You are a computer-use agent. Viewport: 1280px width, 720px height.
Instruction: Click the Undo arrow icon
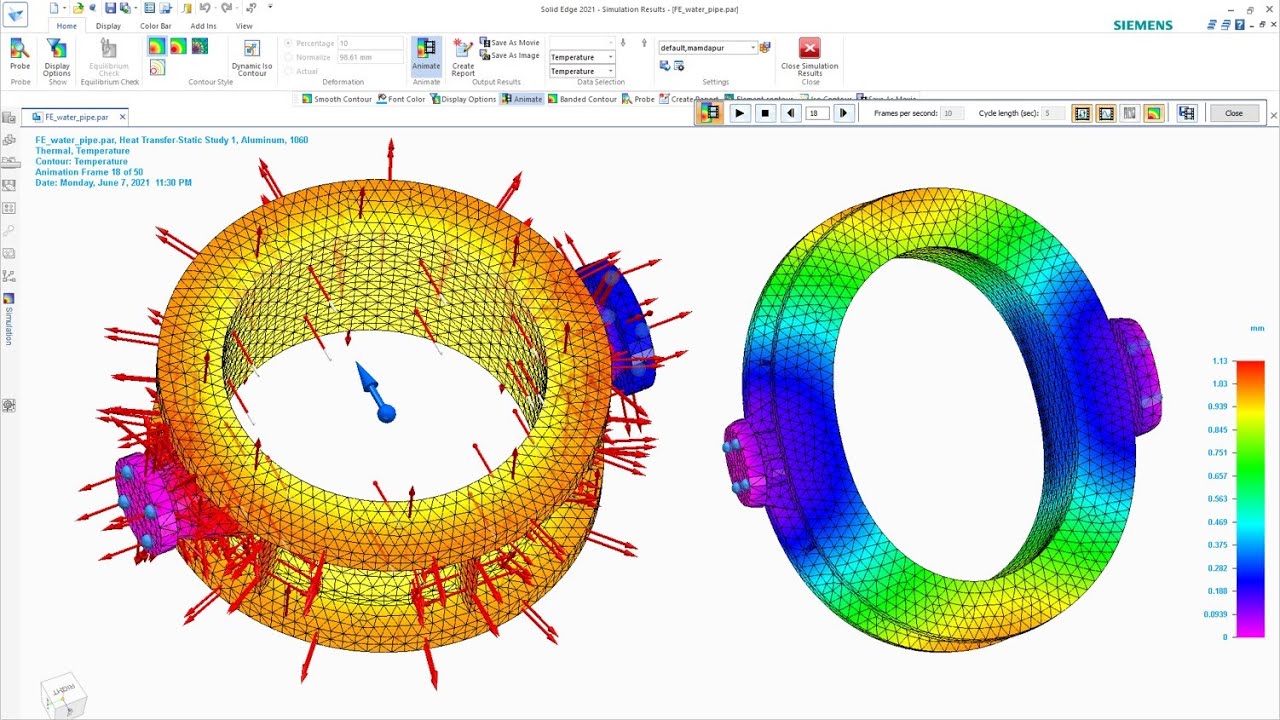(204, 8)
